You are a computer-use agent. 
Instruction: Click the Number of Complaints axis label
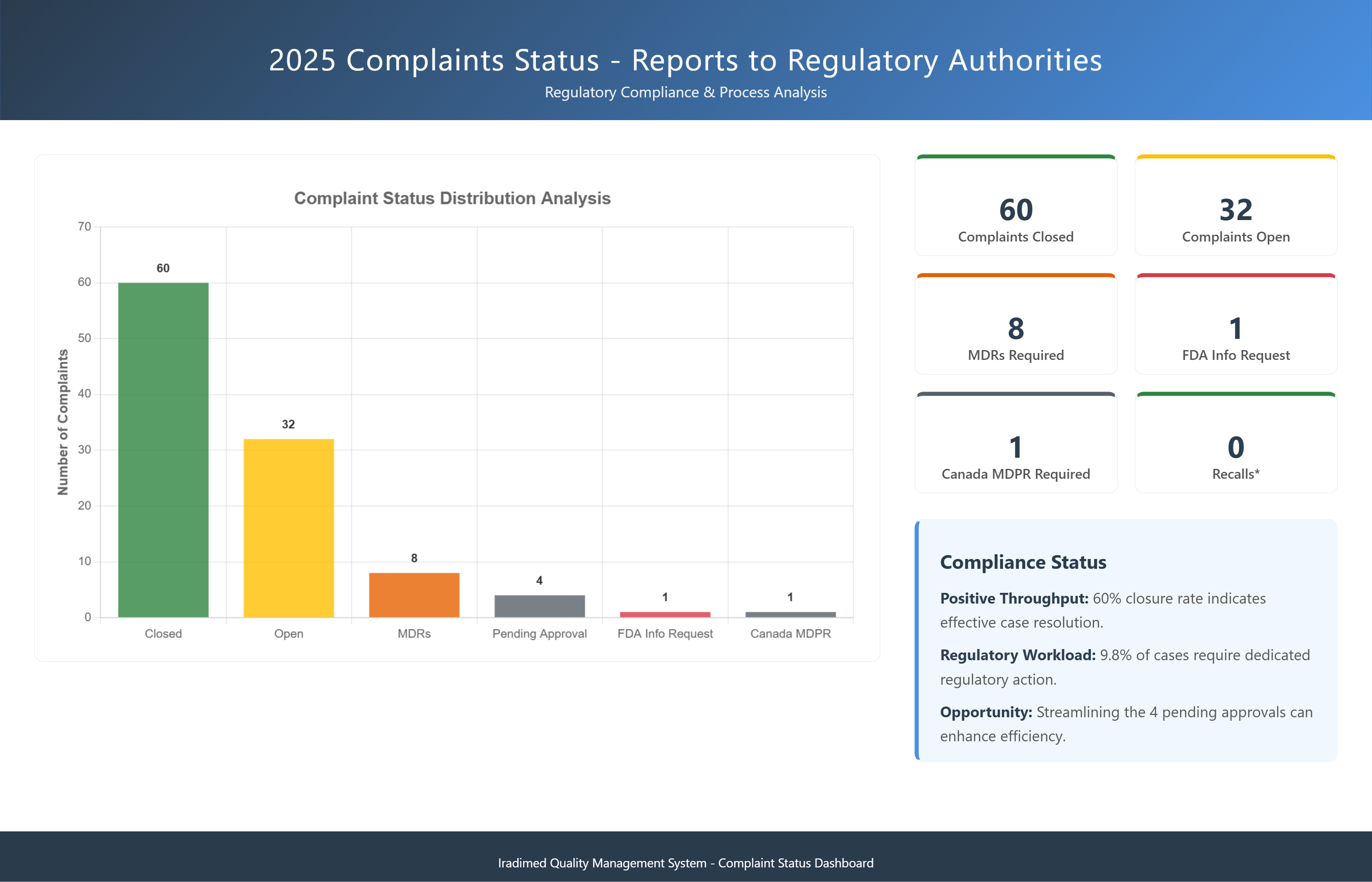[63, 422]
